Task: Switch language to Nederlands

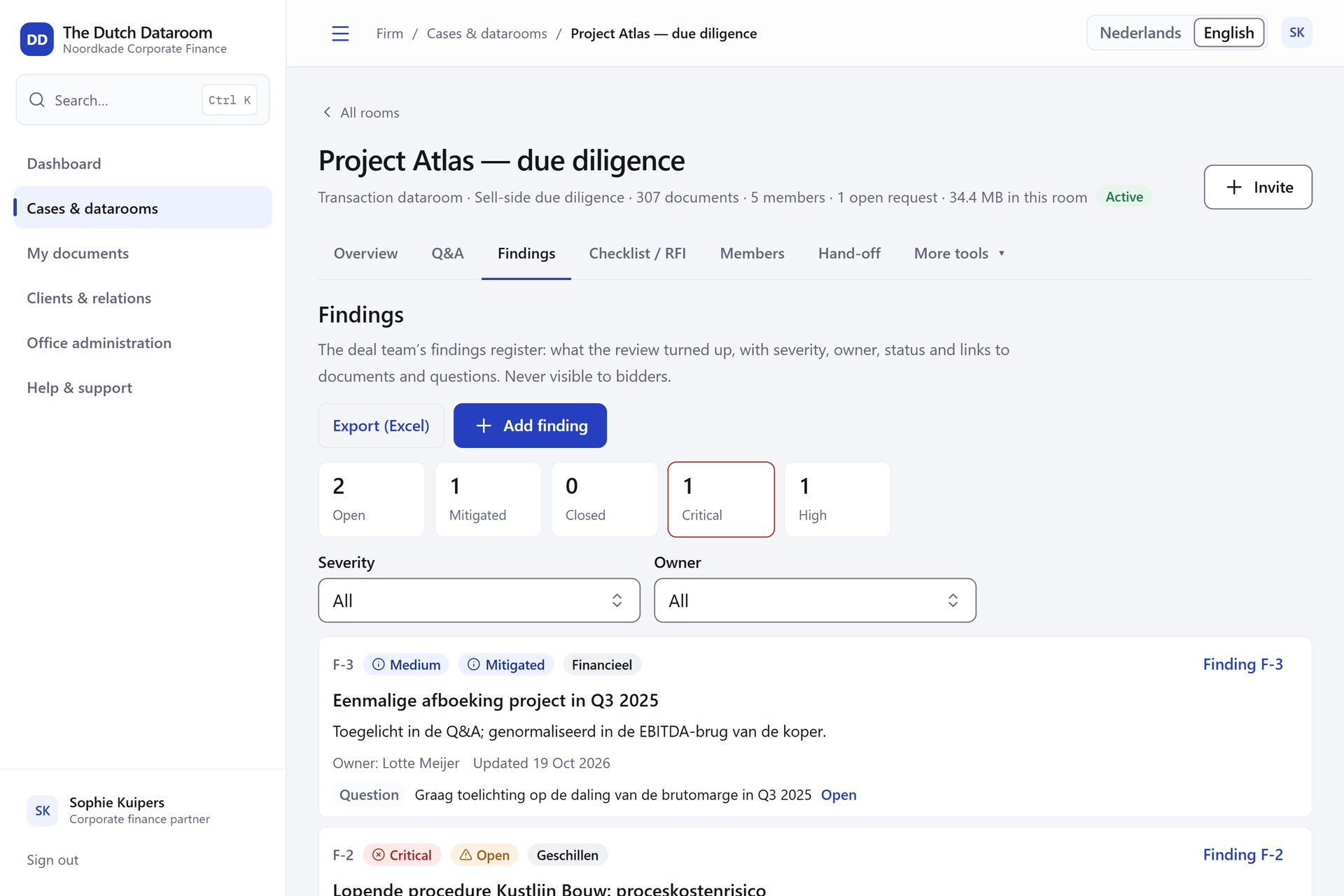Action: tap(1140, 33)
